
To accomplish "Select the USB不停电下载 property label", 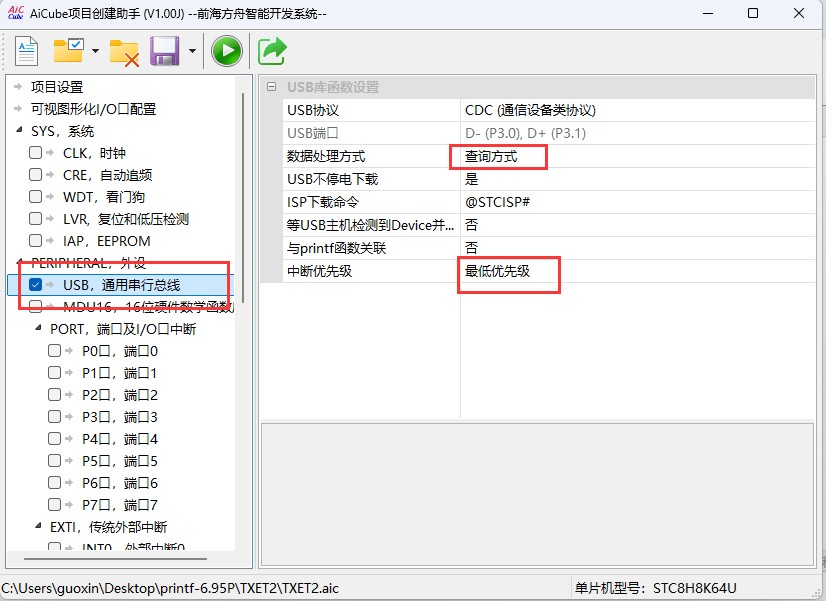I will click(x=332, y=180).
